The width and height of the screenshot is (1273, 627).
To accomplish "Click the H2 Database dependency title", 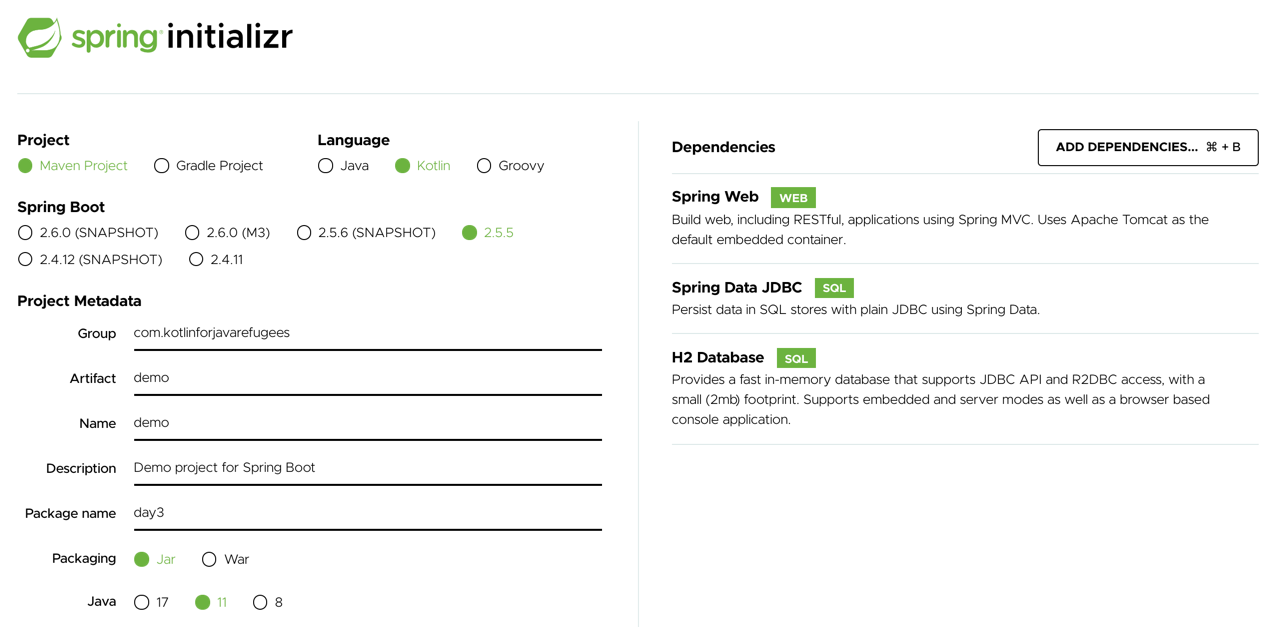I will [718, 358].
